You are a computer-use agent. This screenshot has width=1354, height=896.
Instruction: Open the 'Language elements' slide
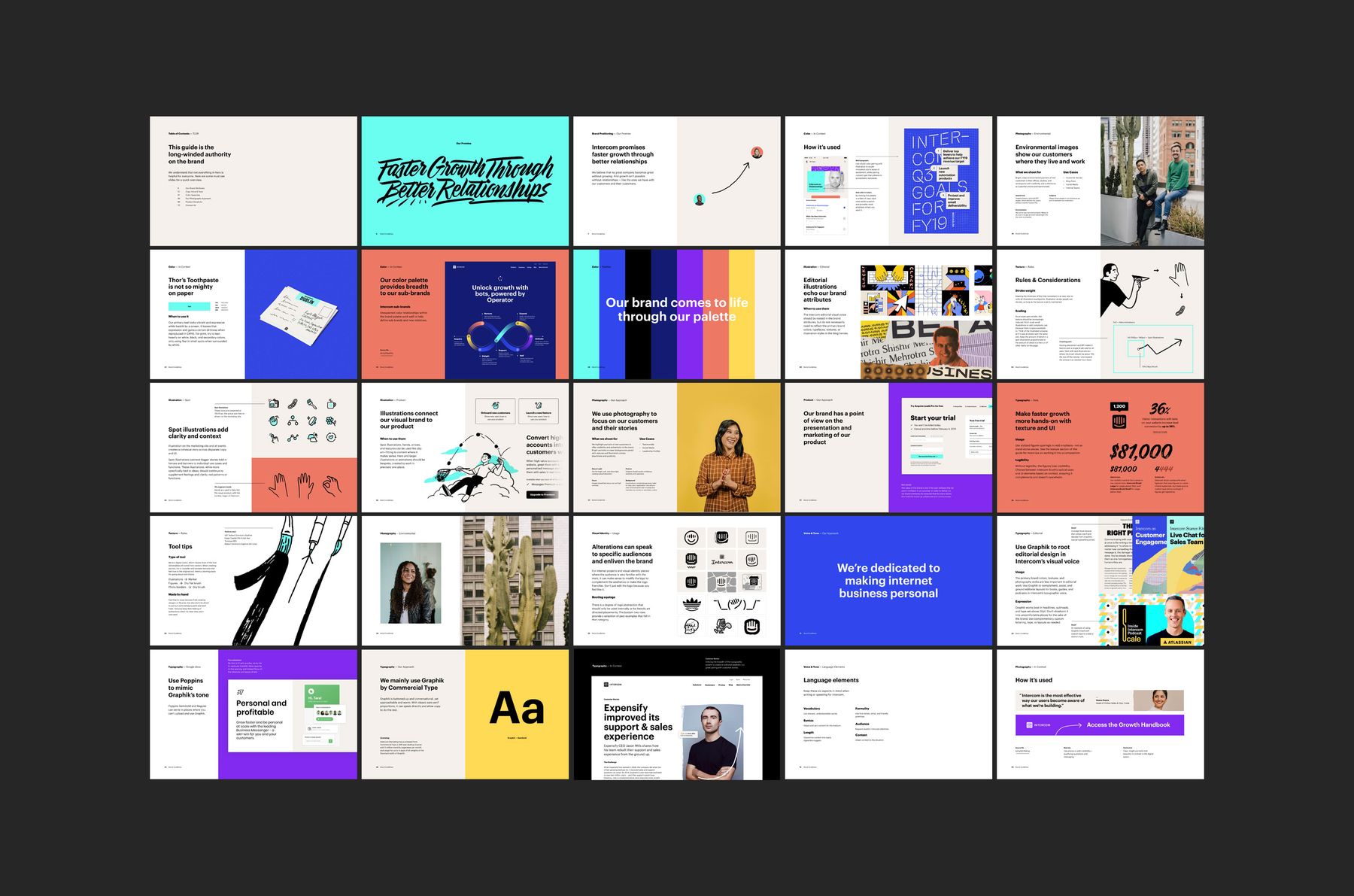(888, 714)
